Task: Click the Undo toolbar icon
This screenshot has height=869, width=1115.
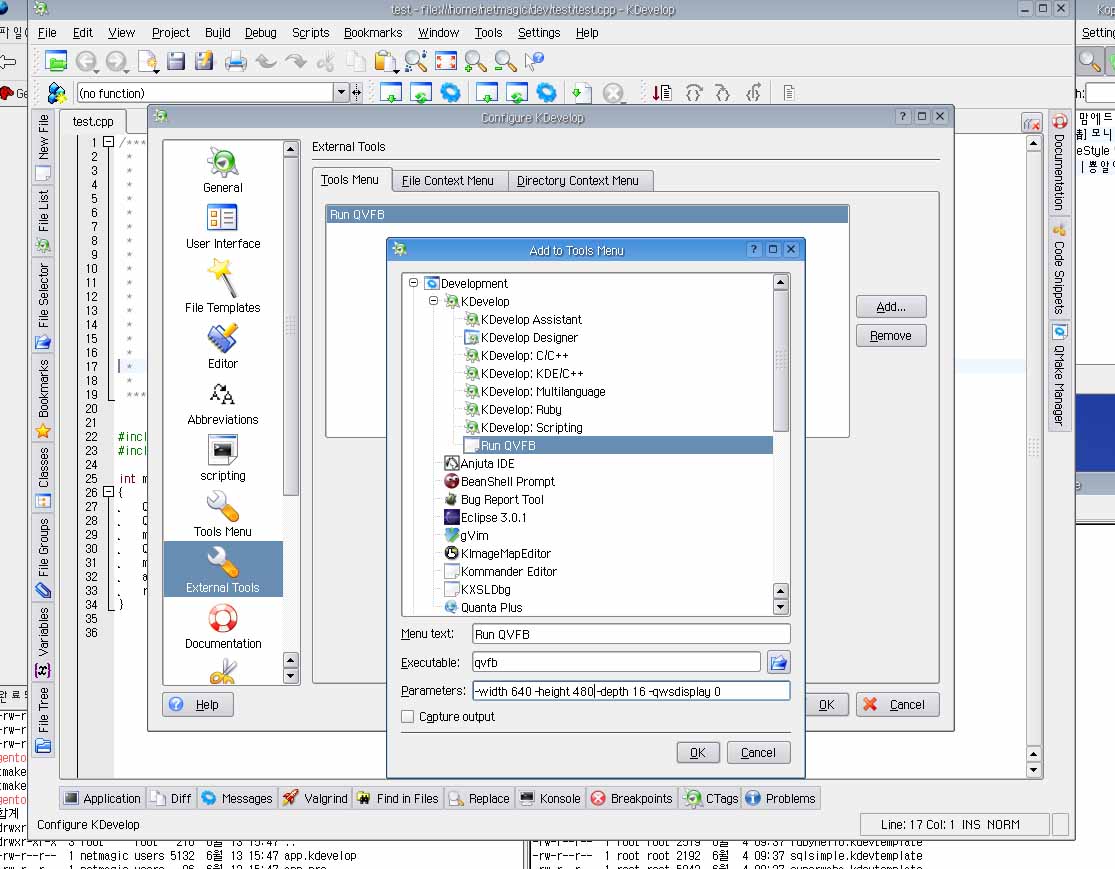Action: coord(266,61)
